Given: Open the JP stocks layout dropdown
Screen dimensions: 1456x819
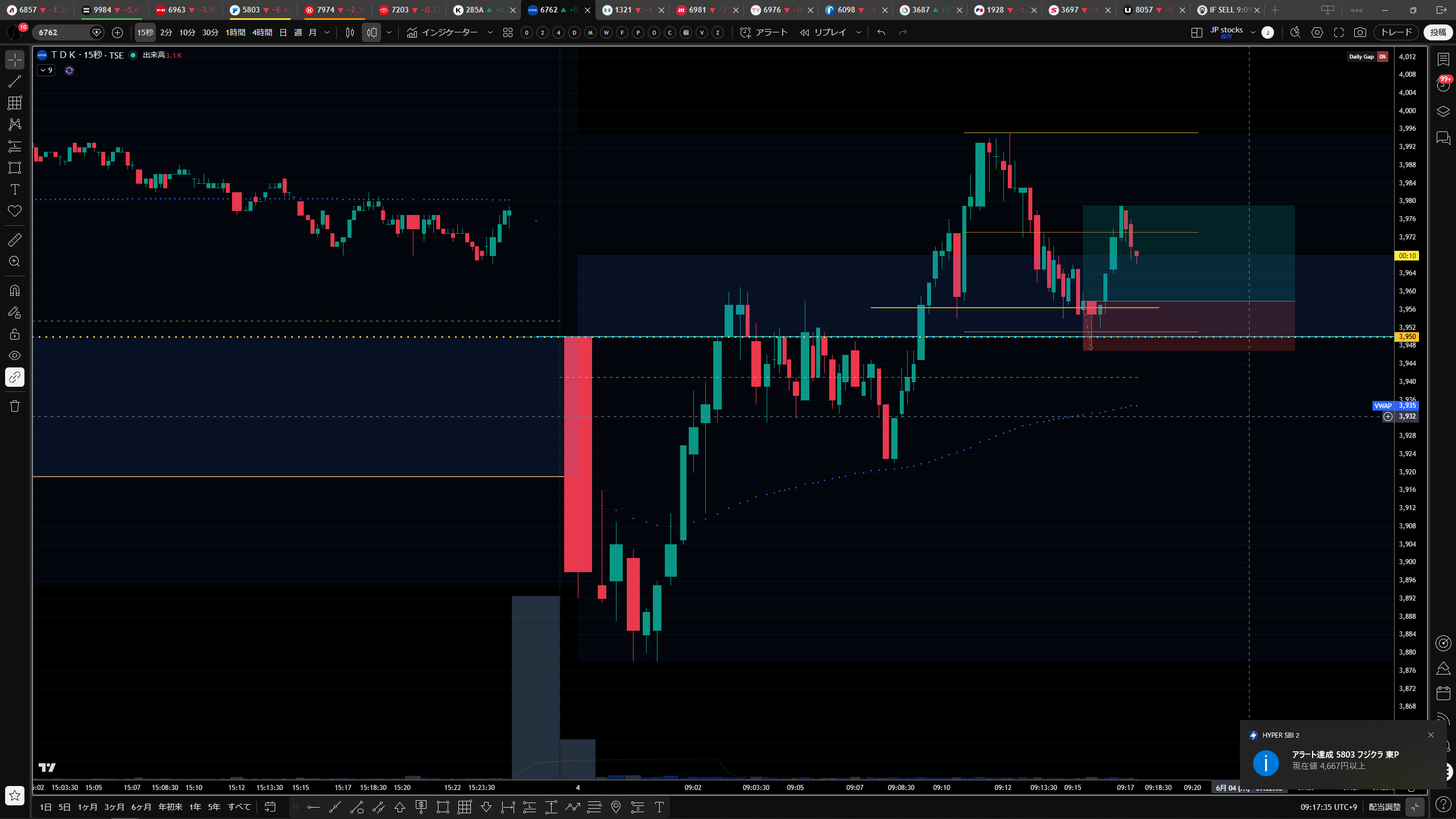Looking at the screenshot, I should pyautogui.click(x=1253, y=32).
